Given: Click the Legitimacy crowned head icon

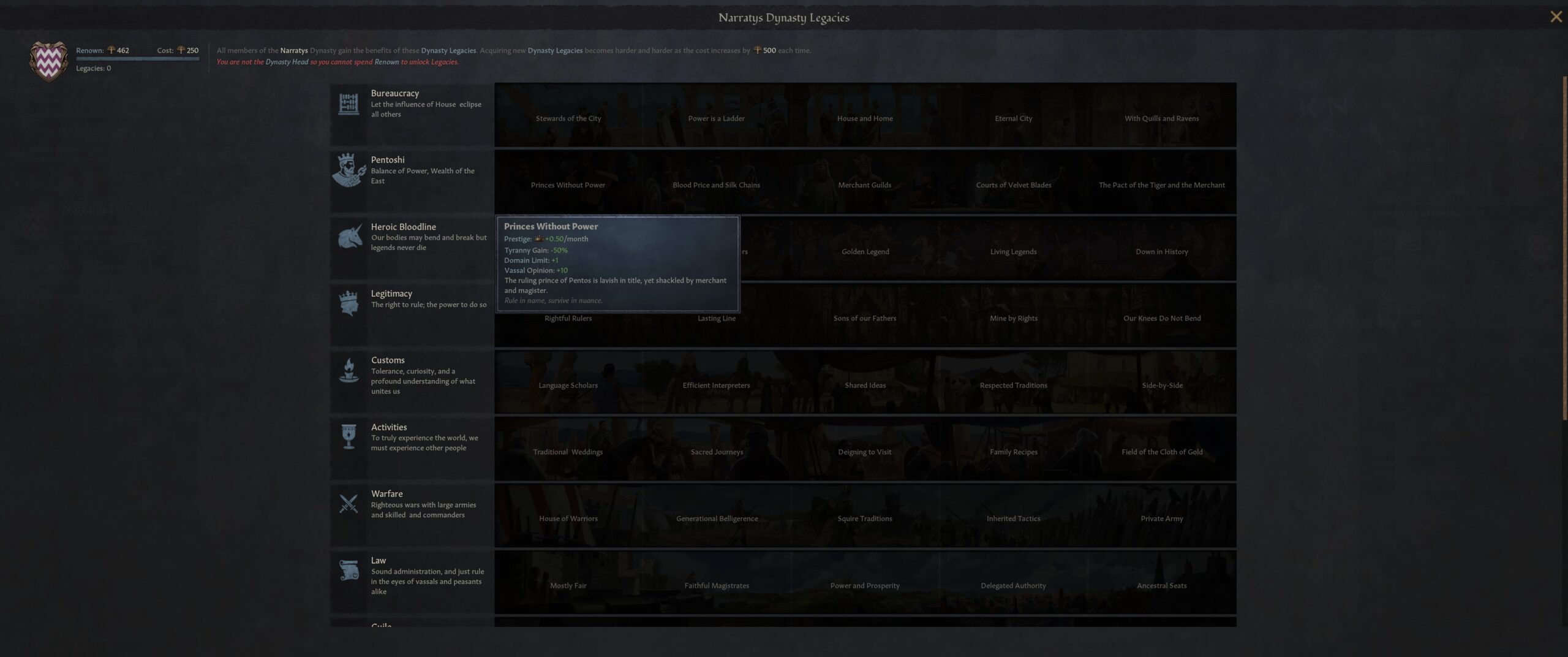Looking at the screenshot, I should (349, 304).
